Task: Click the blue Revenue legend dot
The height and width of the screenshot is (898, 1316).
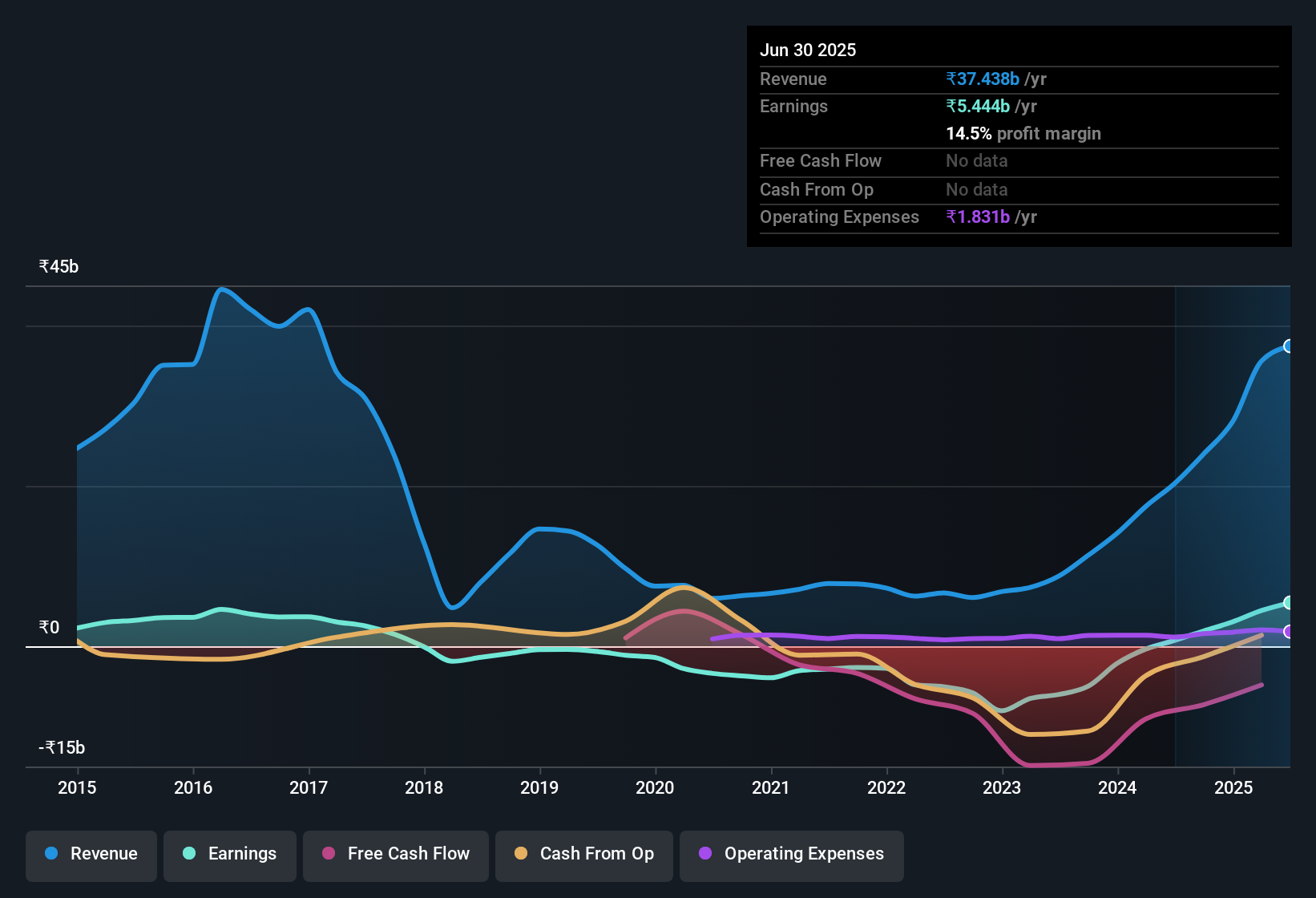Action: (x=50, y=854)
